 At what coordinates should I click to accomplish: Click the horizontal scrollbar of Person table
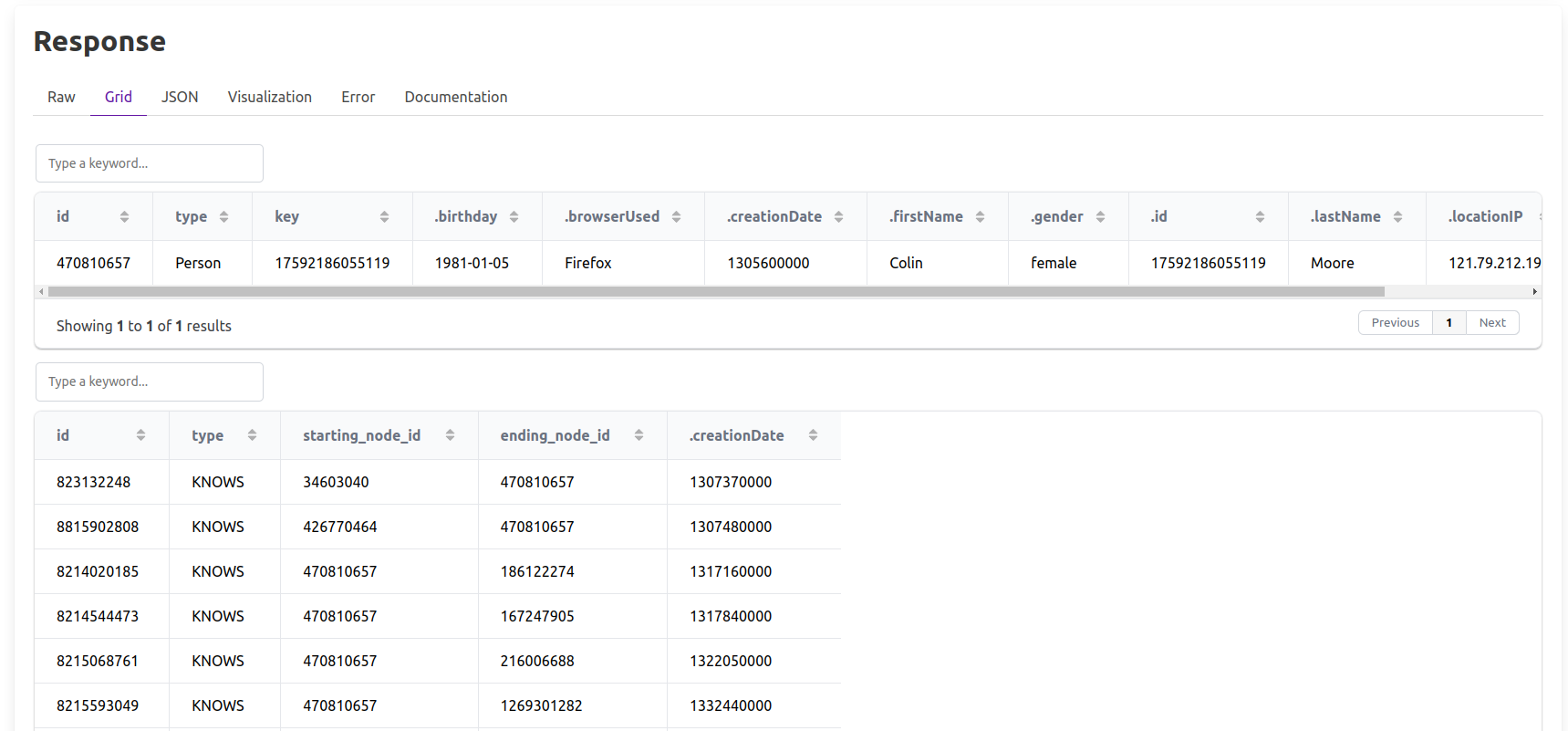[x=715, y=292]
